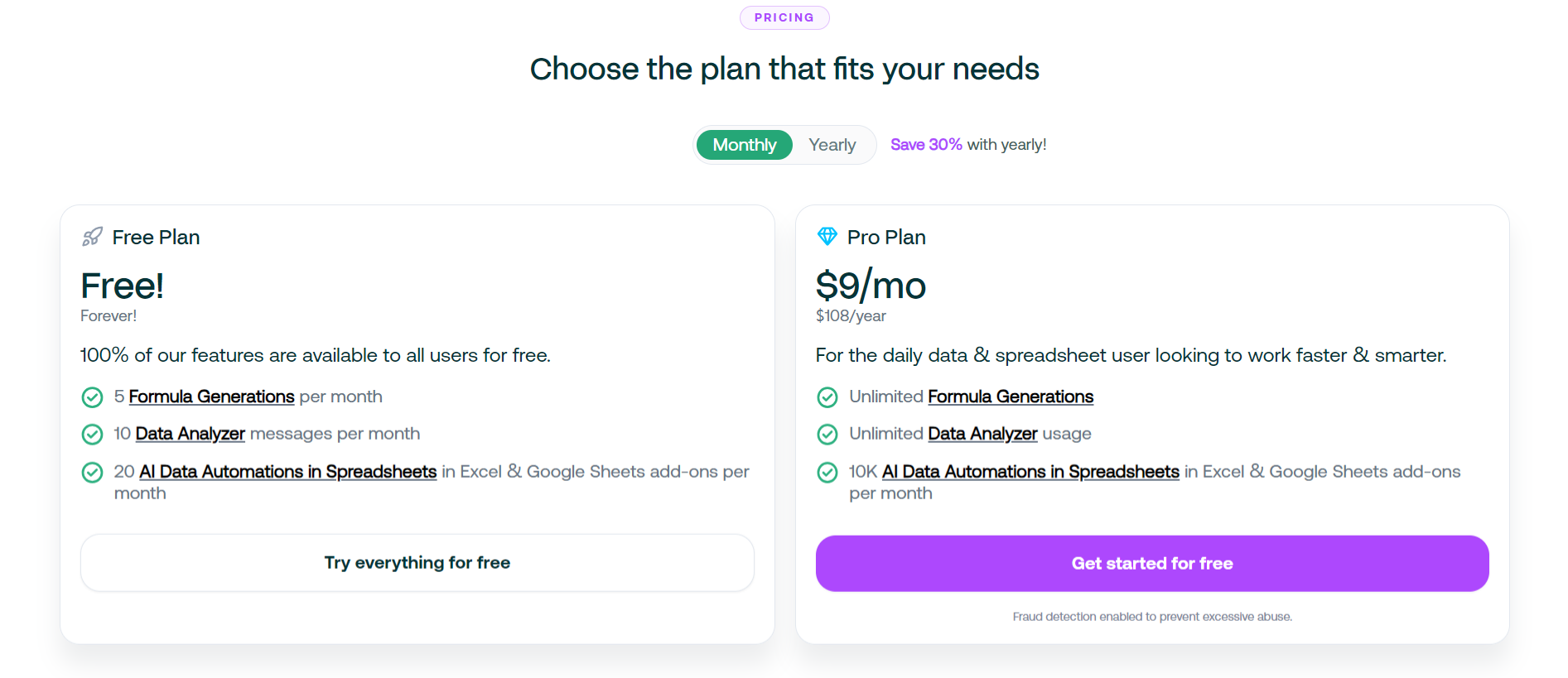Open Formula Generations link in Pro Plan
Screen dimensions: 1568x678
point(1010,397)
